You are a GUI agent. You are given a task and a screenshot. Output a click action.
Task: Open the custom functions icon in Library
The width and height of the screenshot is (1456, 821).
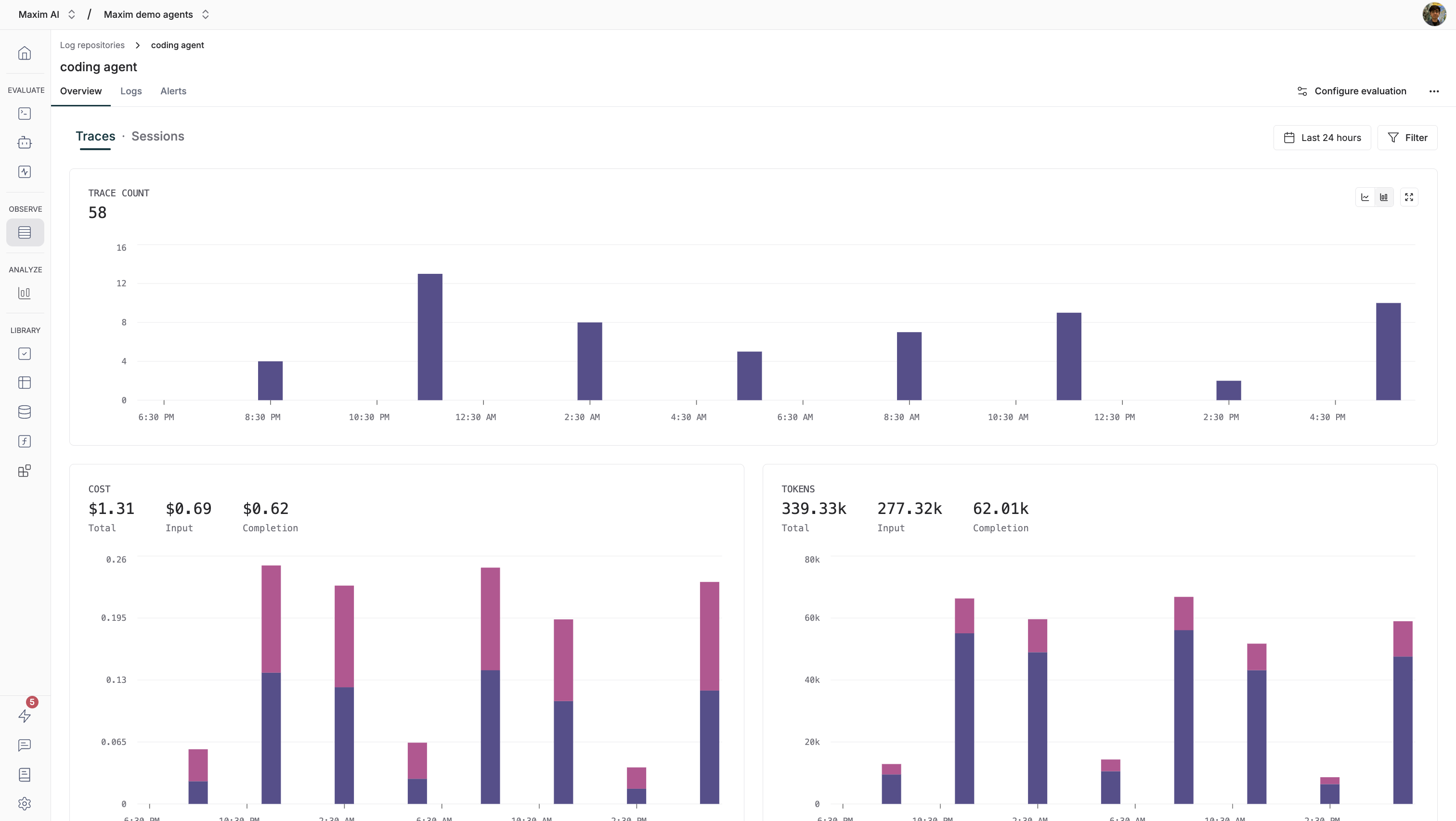coord(24,441)
